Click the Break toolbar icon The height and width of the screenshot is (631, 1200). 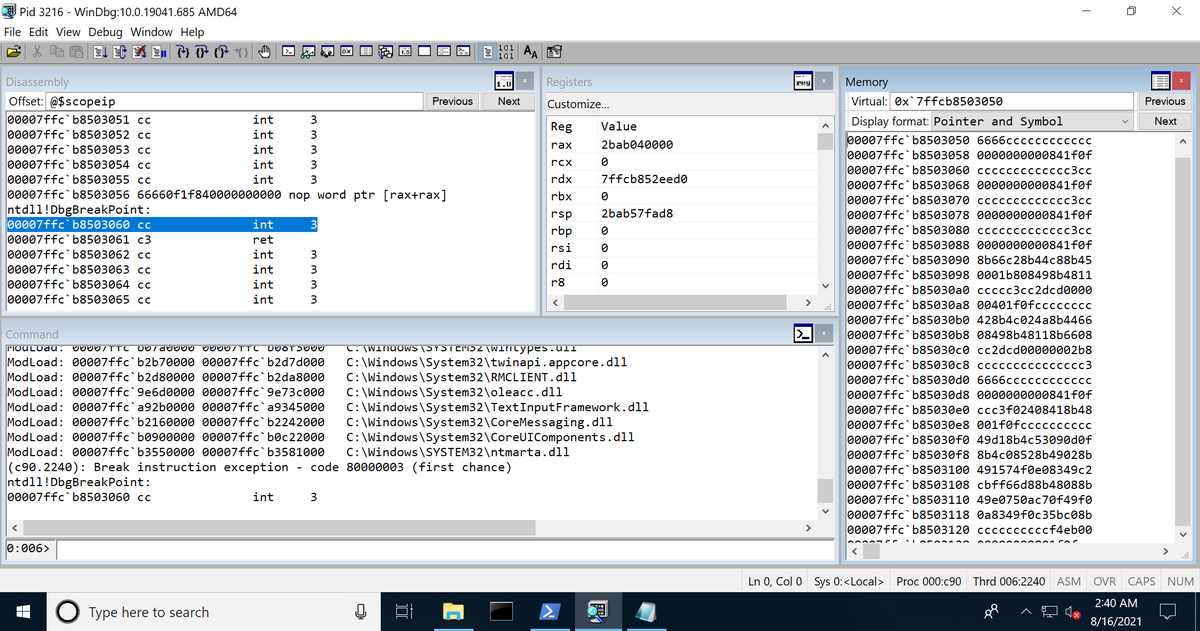(x=158, y=51)
